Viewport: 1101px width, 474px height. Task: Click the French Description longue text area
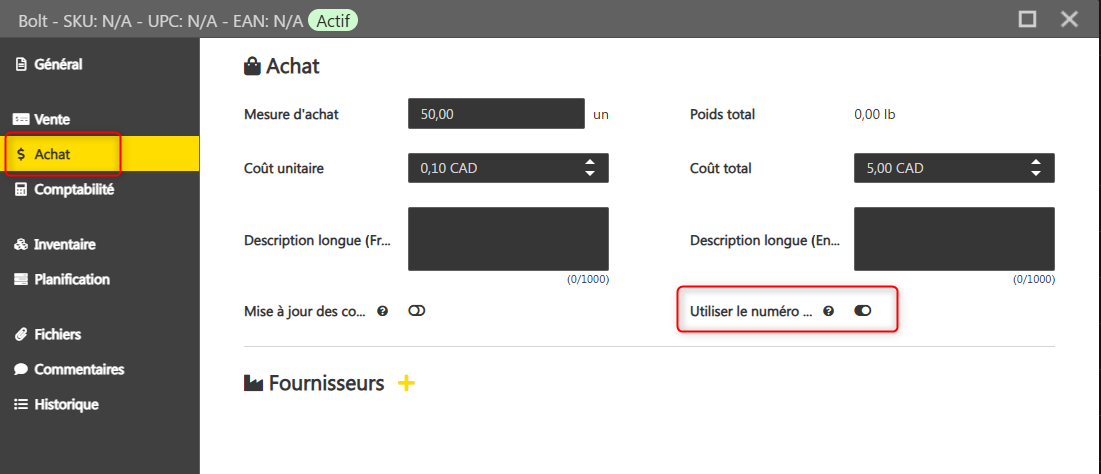508,239
